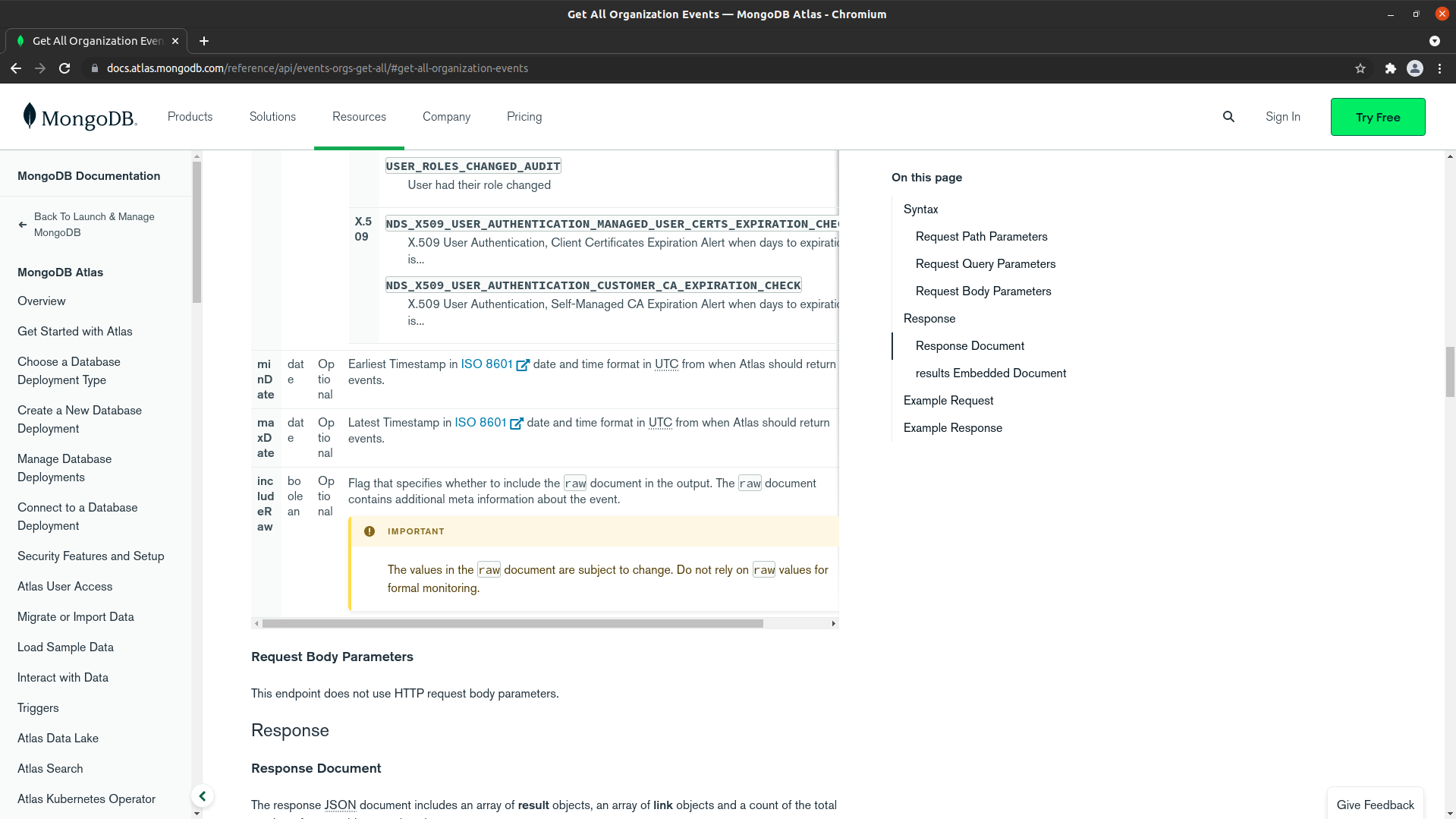
Task: Open Migrate or Import Data
Action: pyautogui.click(x=76, y=617)
